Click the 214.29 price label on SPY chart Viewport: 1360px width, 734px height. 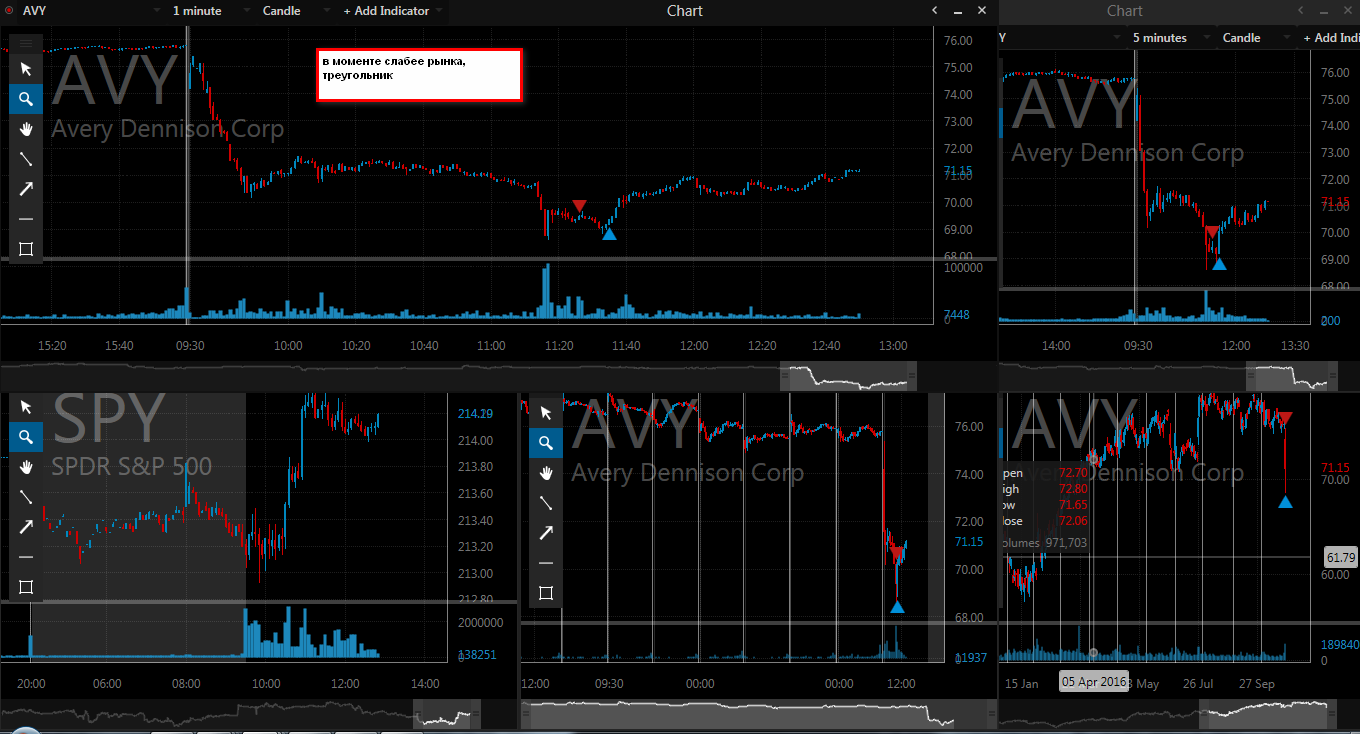[x=473, y=413]
